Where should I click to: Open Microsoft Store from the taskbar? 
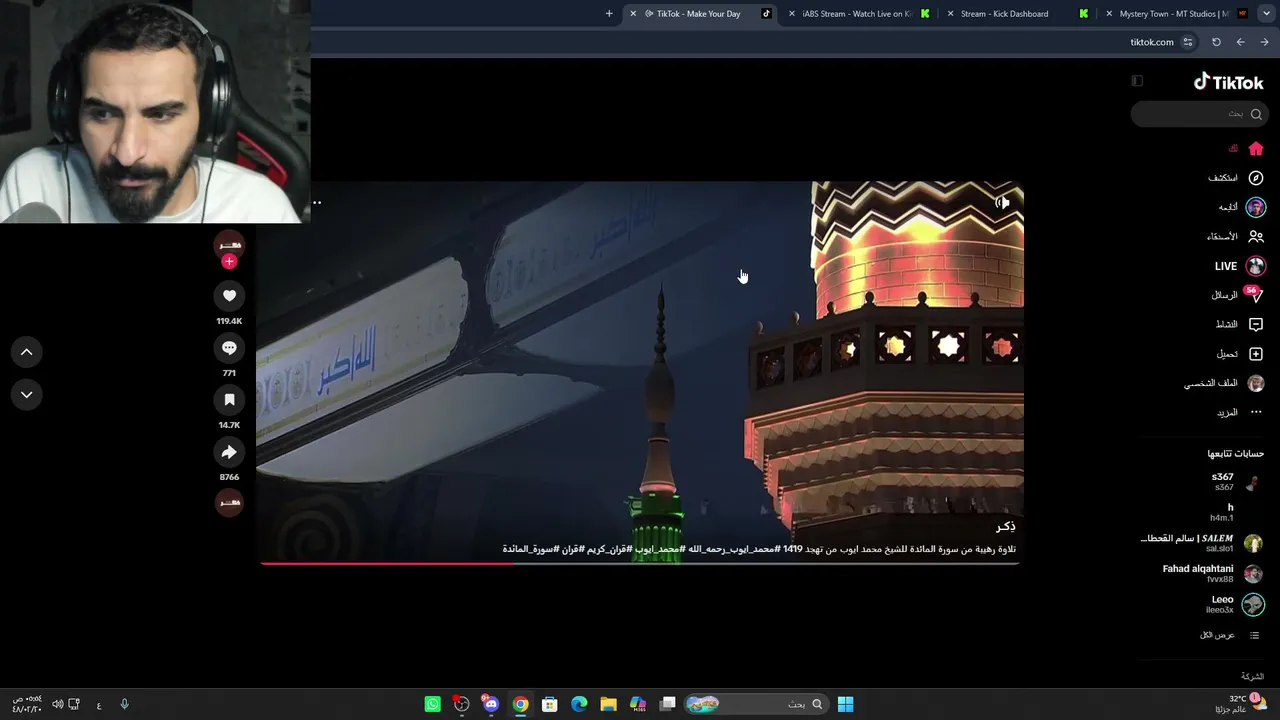point(549,704)
